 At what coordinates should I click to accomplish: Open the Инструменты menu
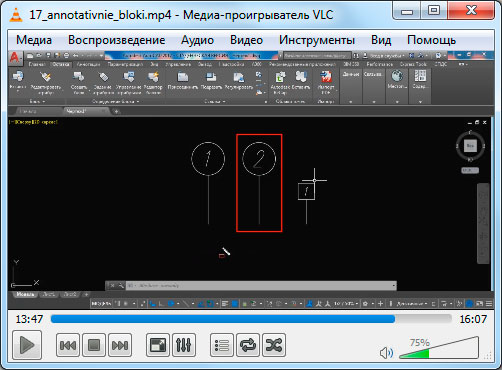click(x=317, y=40)
